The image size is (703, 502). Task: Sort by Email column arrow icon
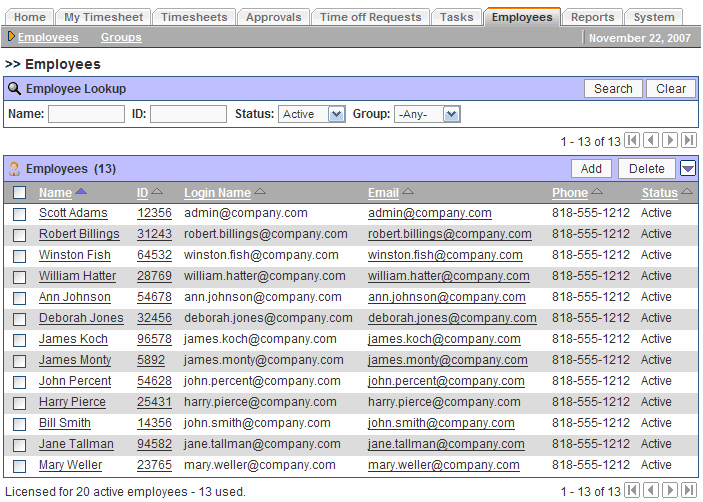click(408, 192)
